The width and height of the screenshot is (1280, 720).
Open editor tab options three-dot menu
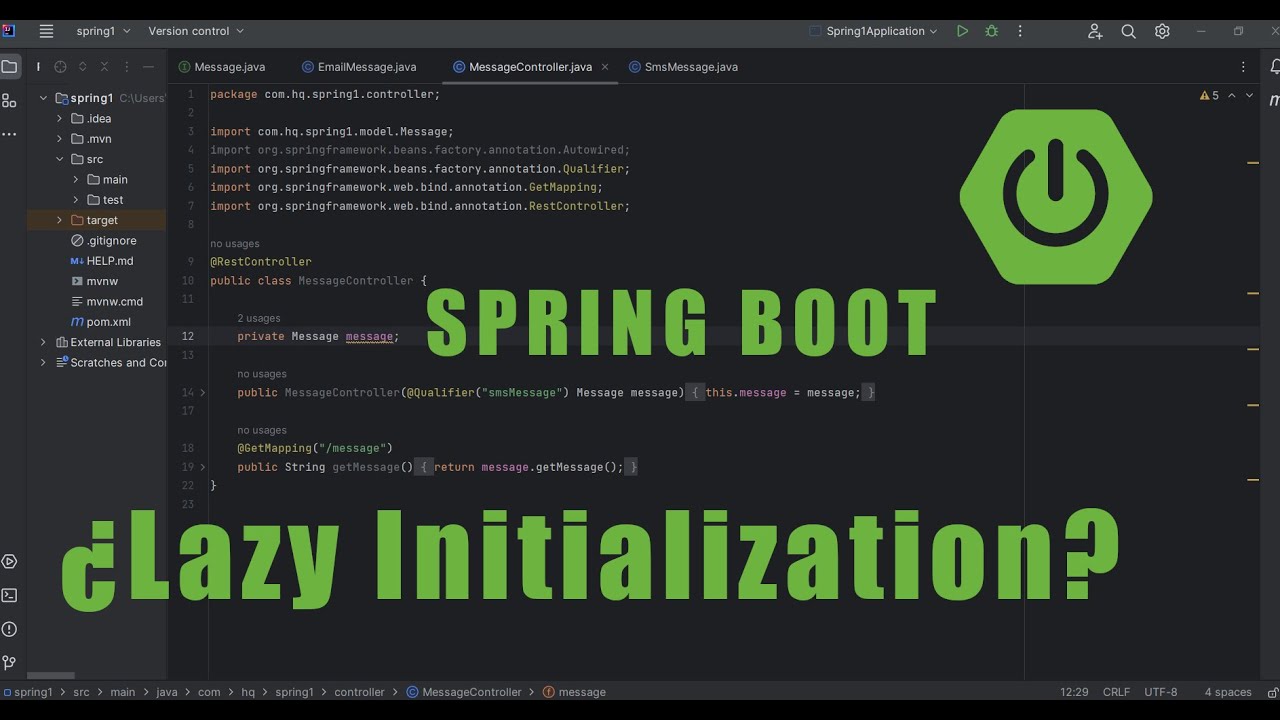tap(1244, 67)
